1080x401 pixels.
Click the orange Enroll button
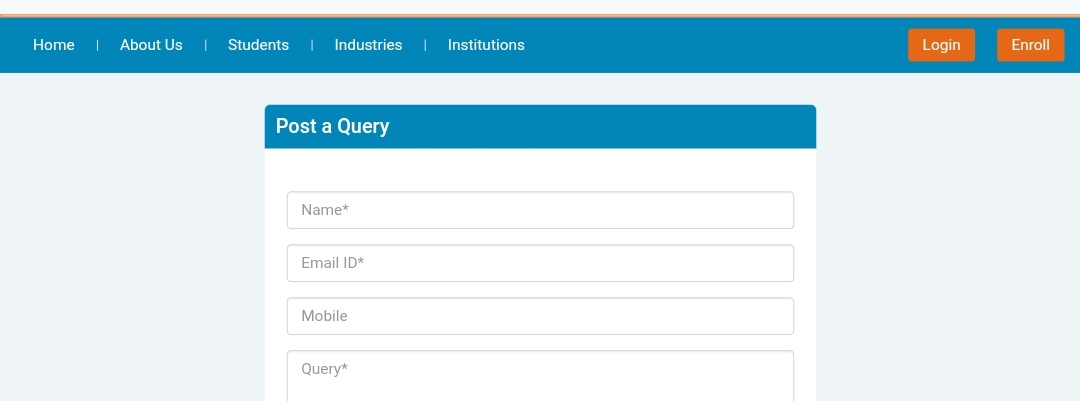[1030, 45]
